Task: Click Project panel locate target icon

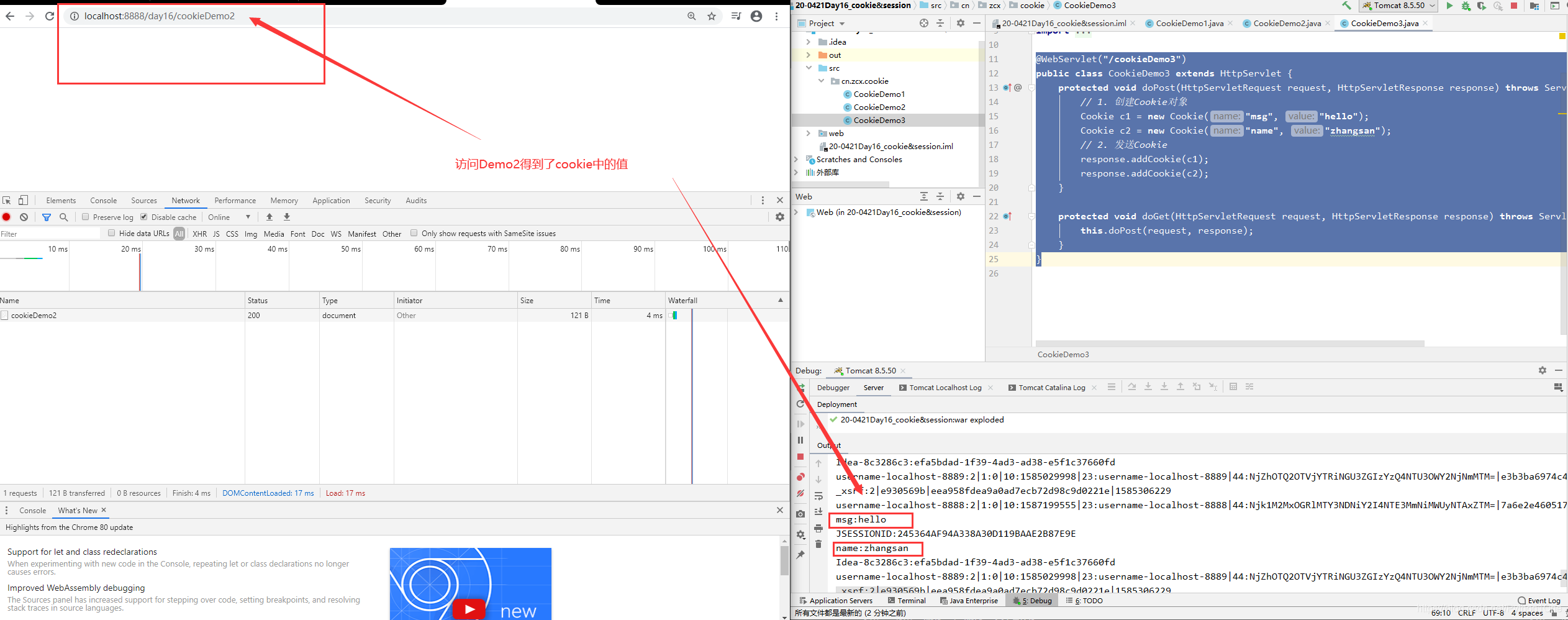Action: [x=924, y=23]
